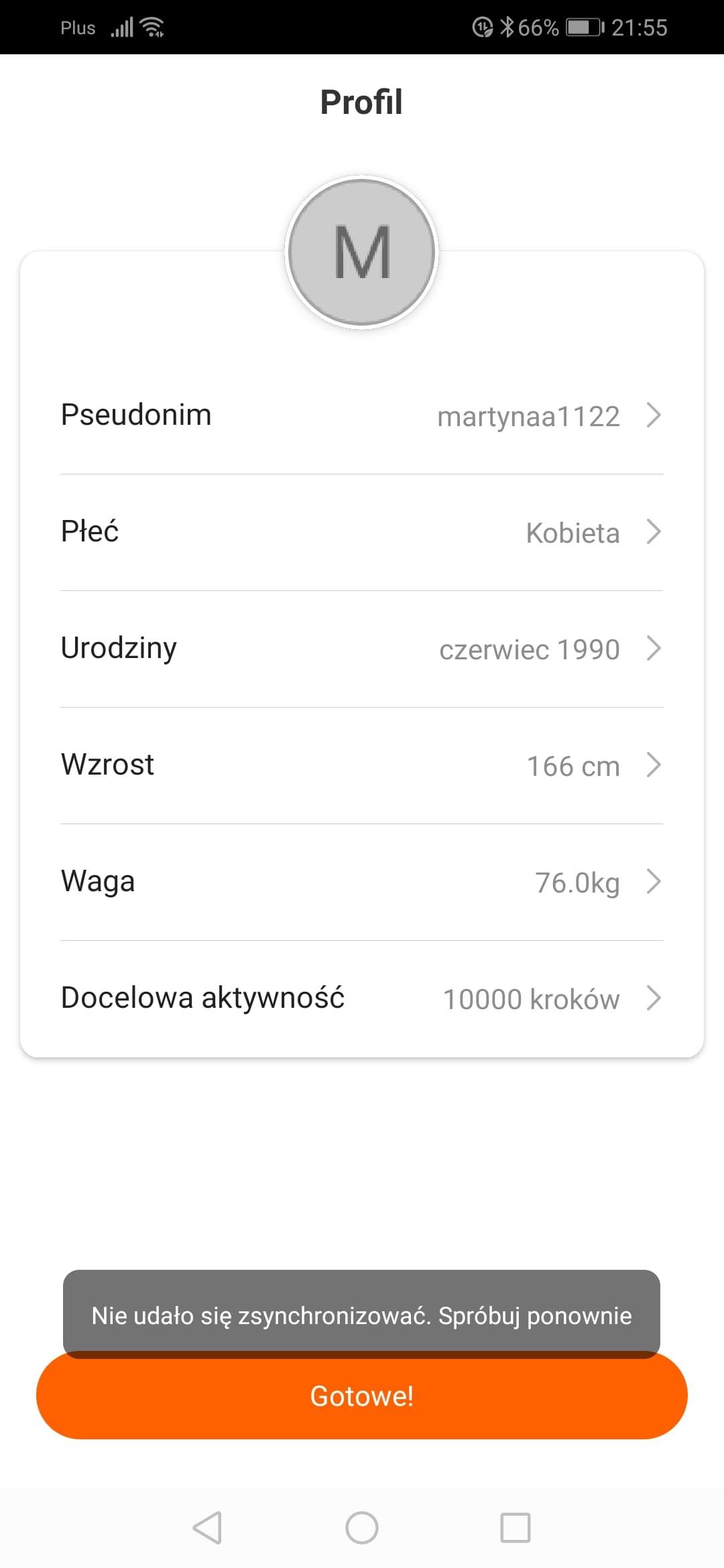
Task: Expand the Docelowa aktywność chevron
Action: [654, 998]
